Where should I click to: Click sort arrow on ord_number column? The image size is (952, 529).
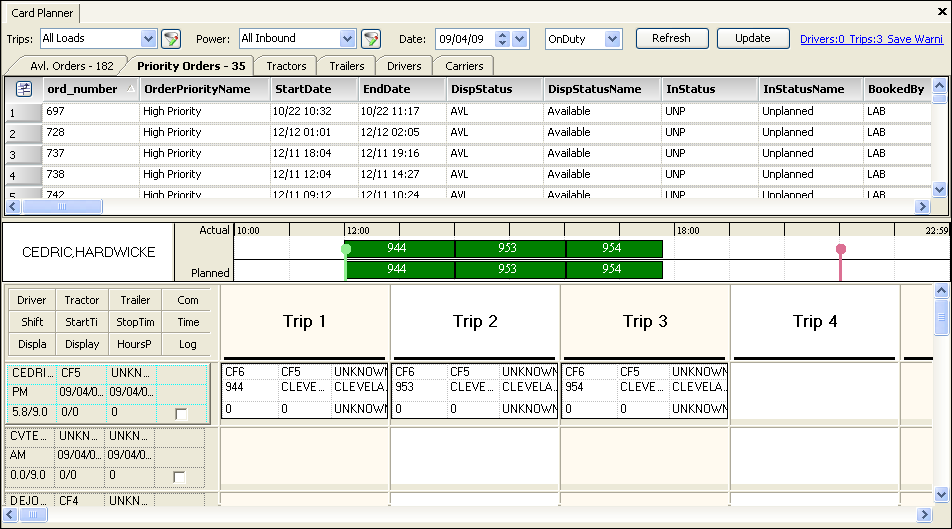tap(131, 89)
